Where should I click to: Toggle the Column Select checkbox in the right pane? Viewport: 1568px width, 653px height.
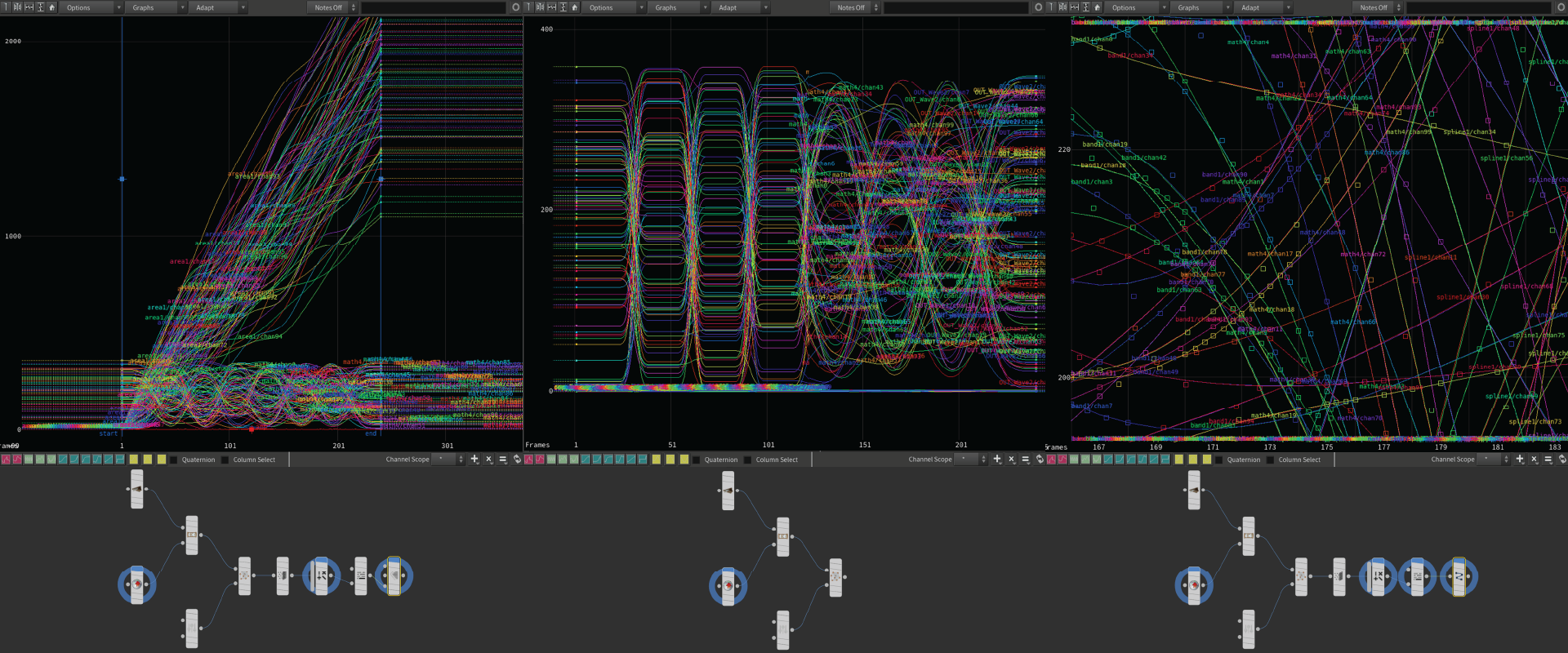click(1270, 460)
